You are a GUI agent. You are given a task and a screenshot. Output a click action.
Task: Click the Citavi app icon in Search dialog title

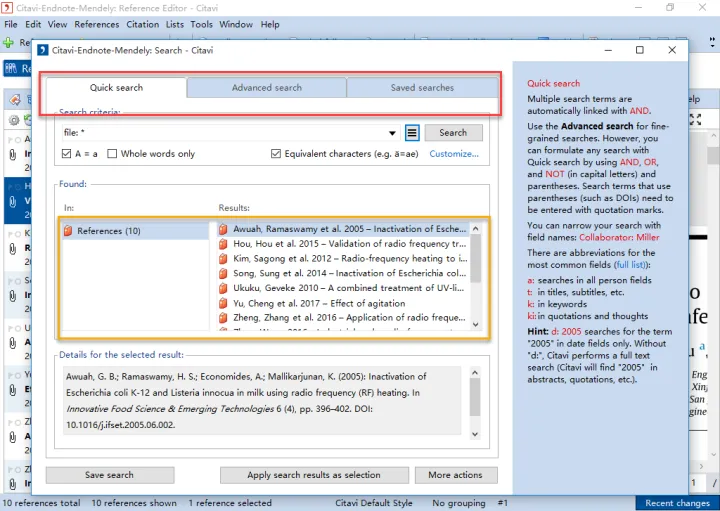tap(43, 50)
